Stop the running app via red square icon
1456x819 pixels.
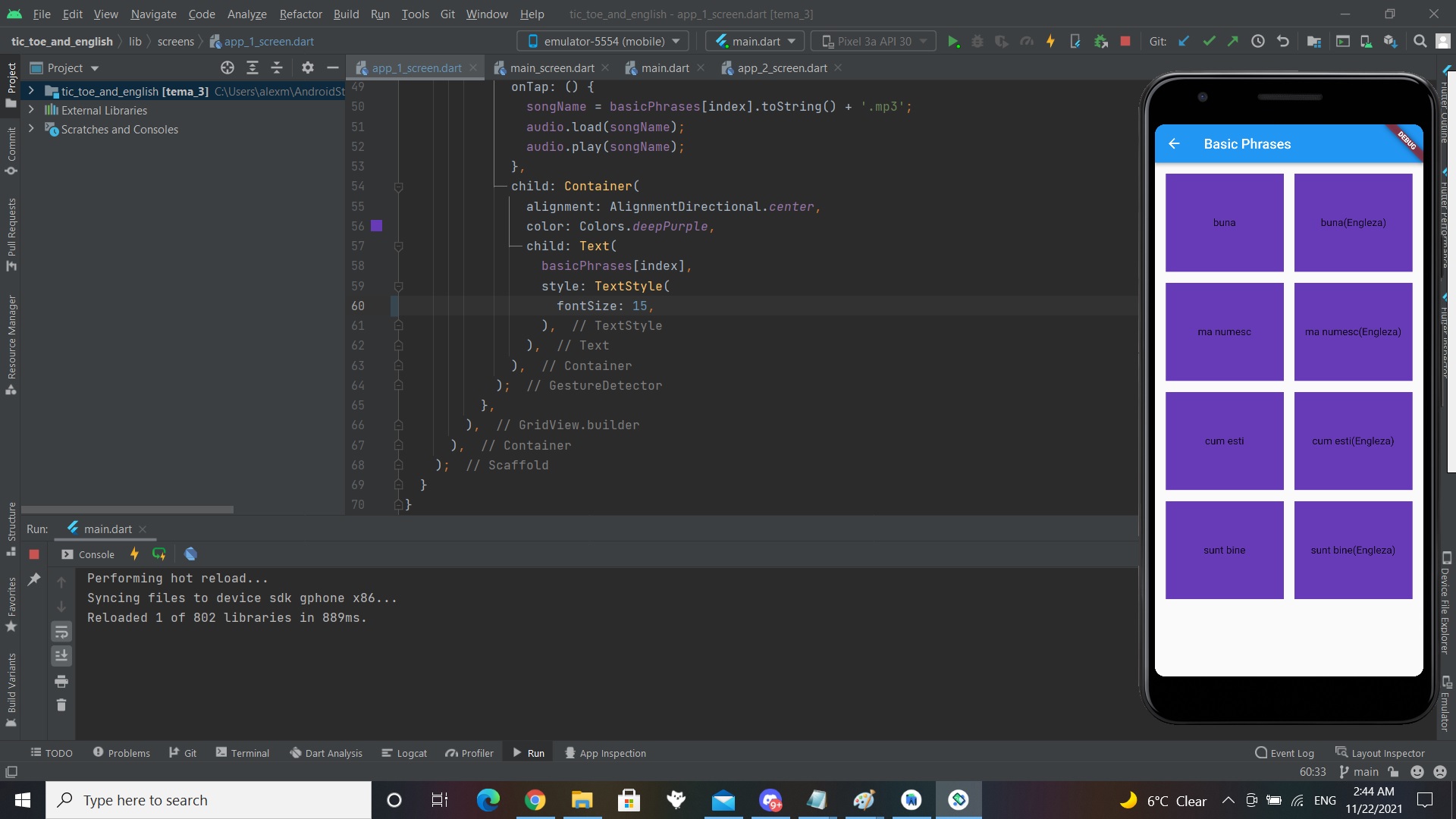point(1125,41)
